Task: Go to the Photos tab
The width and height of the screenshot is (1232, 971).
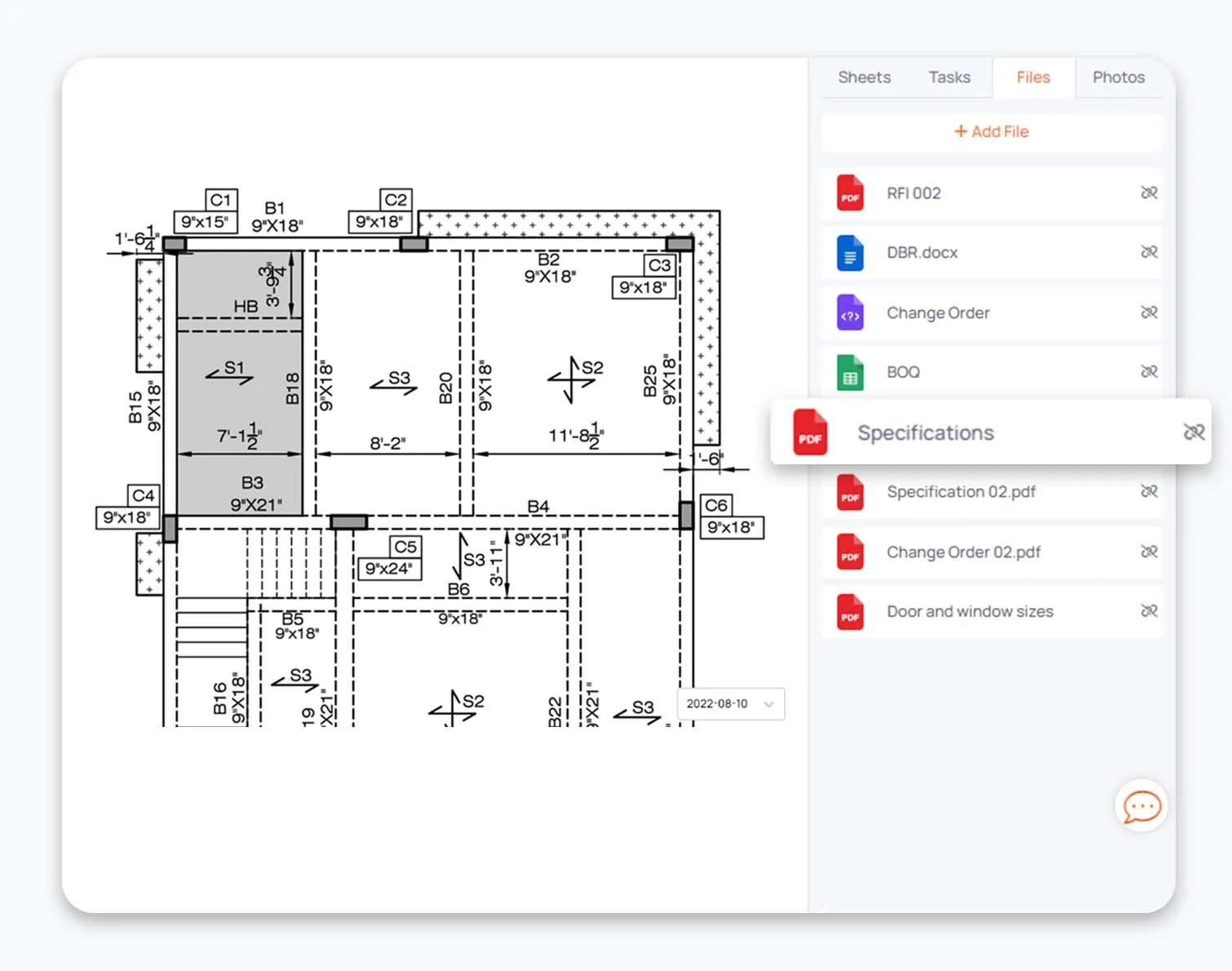Action: (x=1118, y=78)
